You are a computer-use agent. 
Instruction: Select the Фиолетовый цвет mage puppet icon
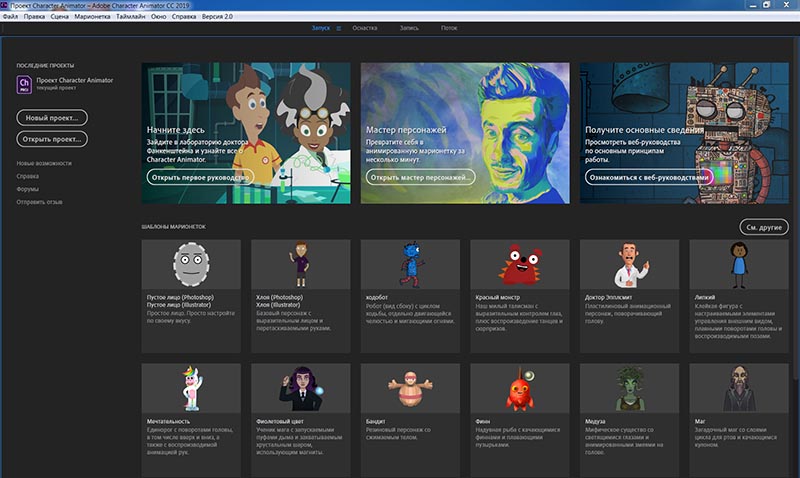click(x=301, y=388)
